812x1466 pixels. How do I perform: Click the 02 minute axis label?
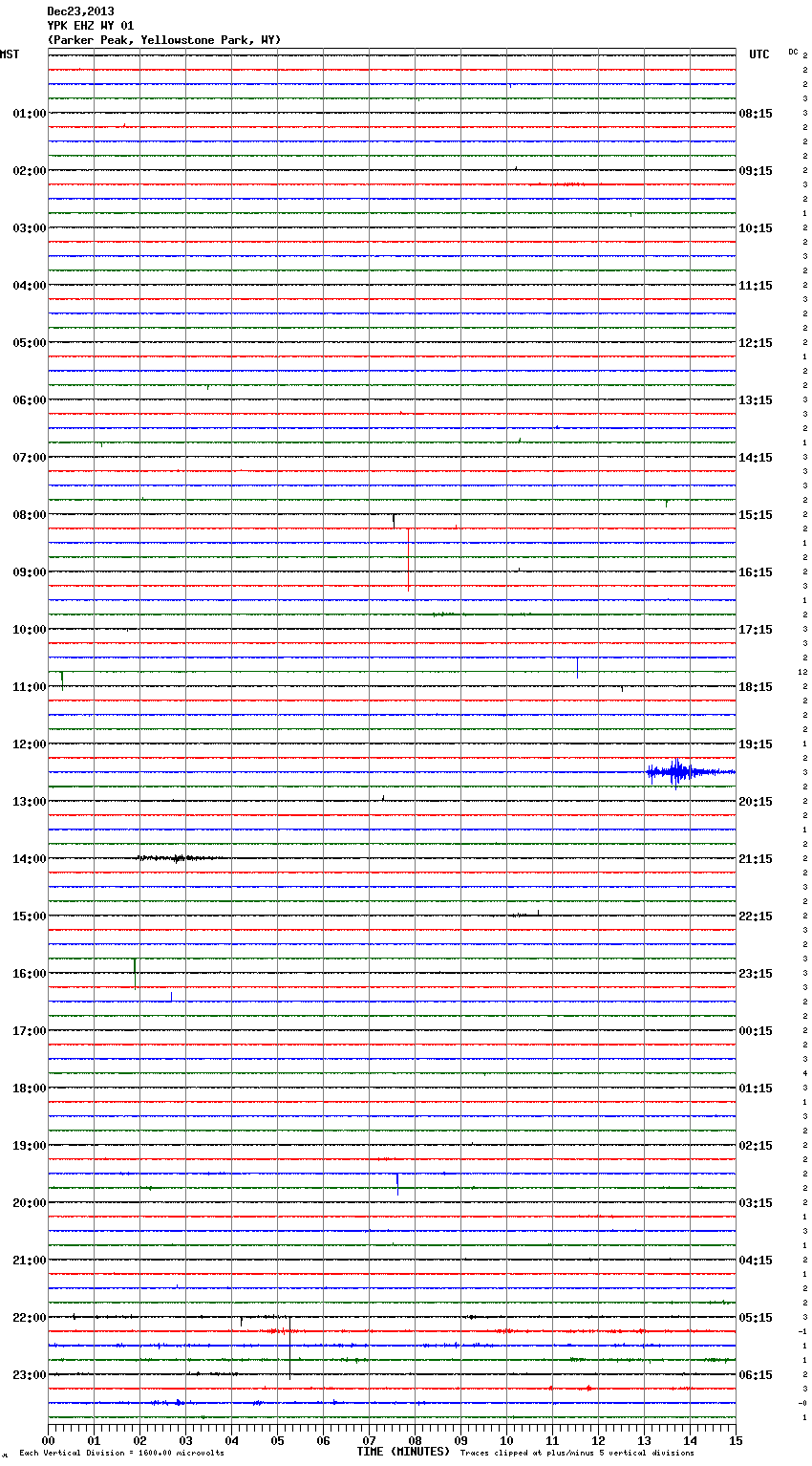point(139,1440)
